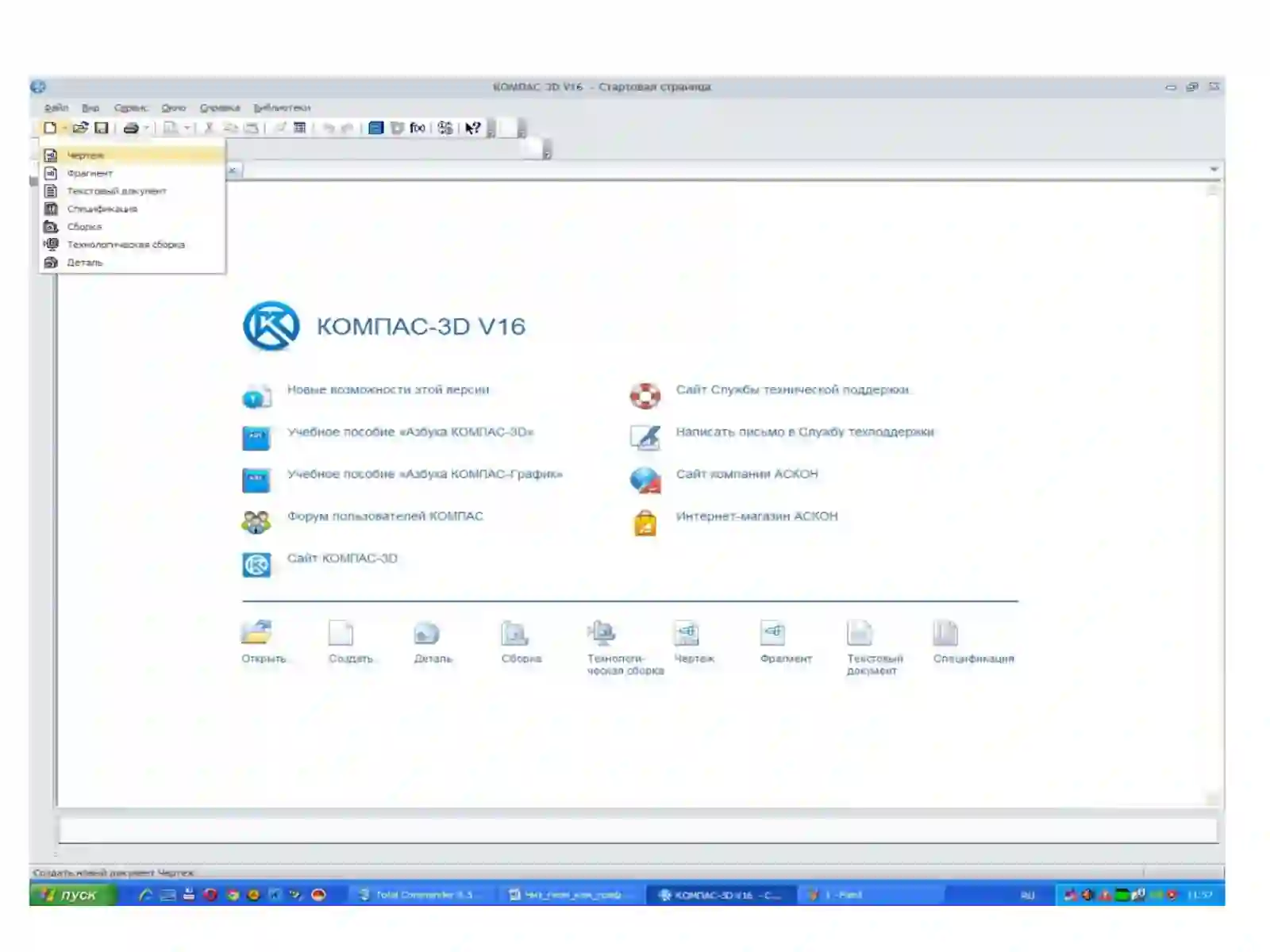This screenshot has height=952, width=1270.
Task: Click the Context help arrow-question icon
Action: [x=473, y=128]
